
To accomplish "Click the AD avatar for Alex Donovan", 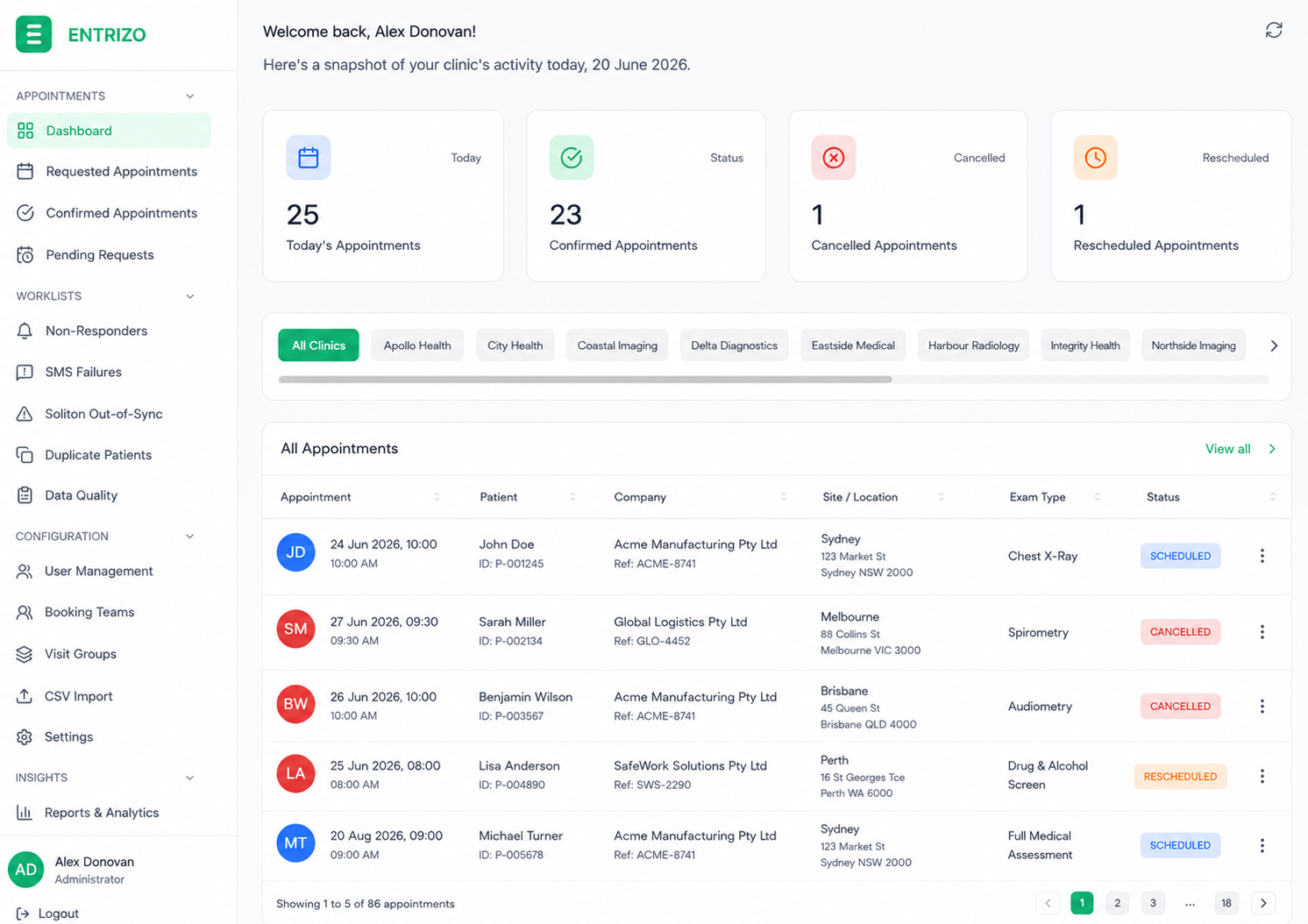I will pos(26,870).
